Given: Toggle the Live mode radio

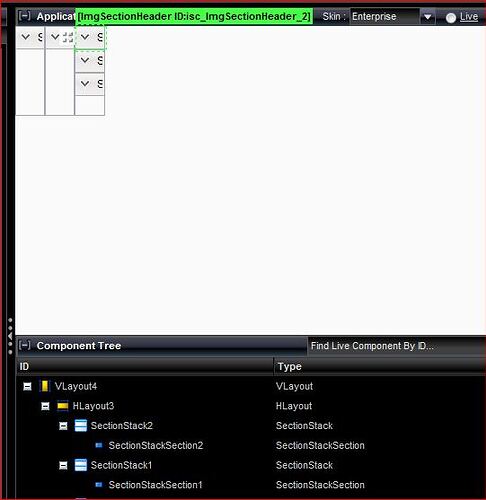Looking at the screenshot, I should click(x=451, y=18).
